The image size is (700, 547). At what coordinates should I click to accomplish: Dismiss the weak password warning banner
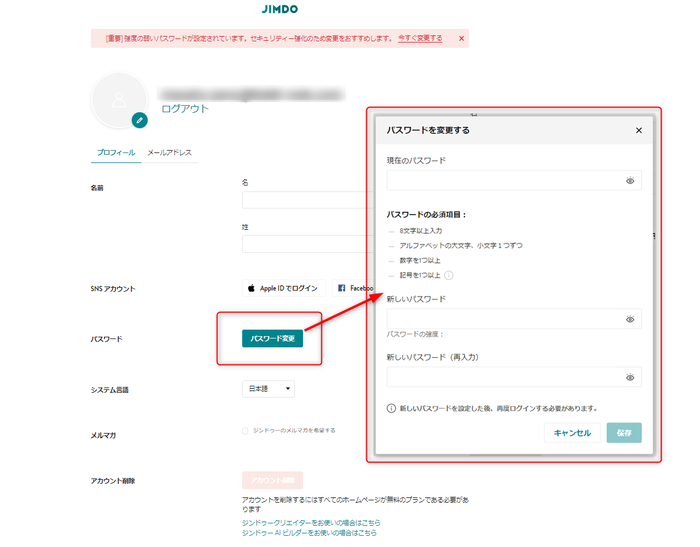[461, 38]
